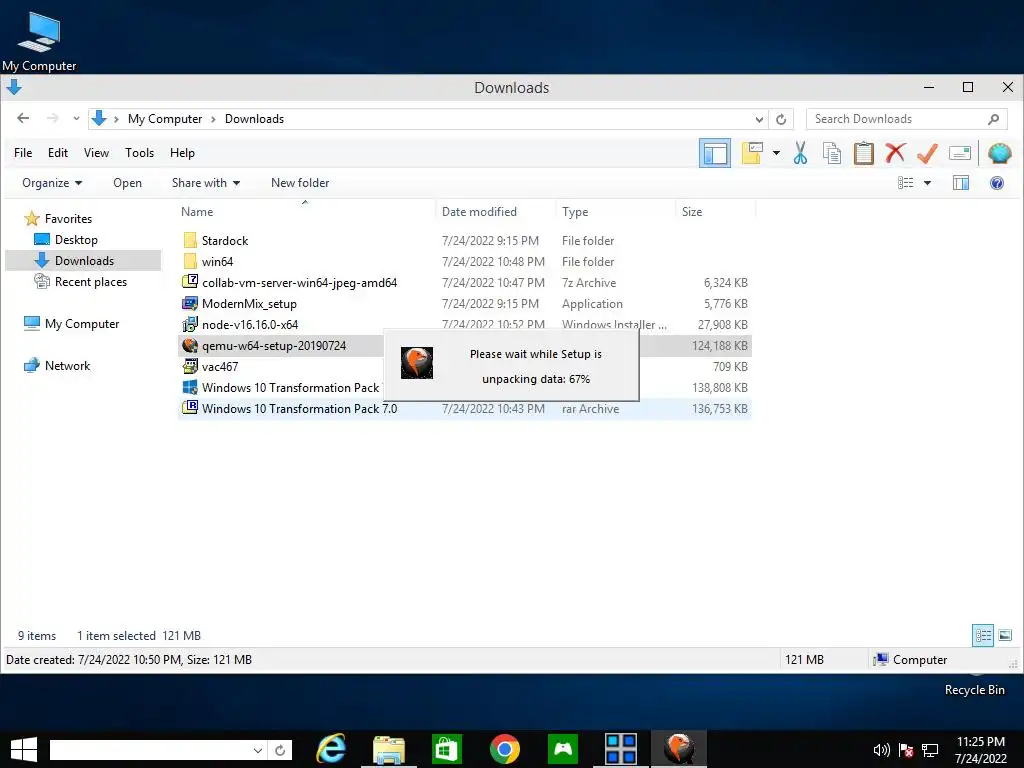1024x768 pixels.
Task: Sort by the Type column header
Action: coord(575,212)
